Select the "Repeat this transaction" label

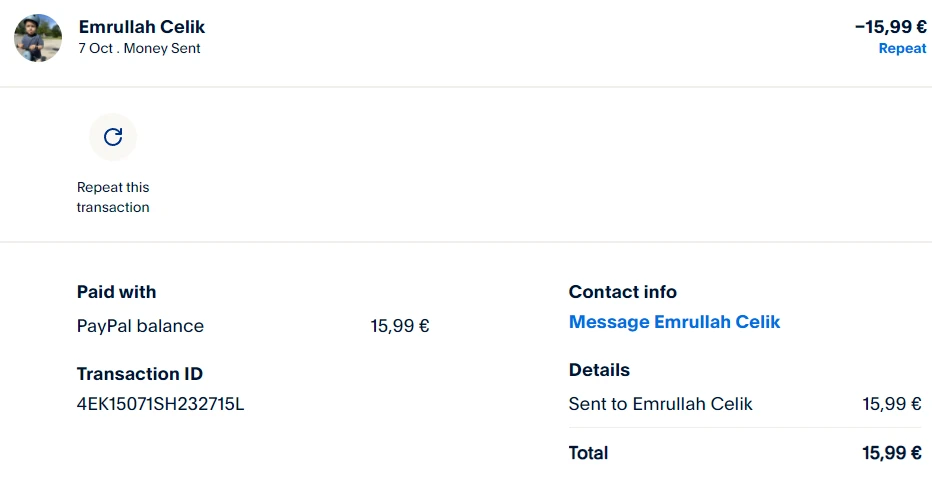pos(113,197)
